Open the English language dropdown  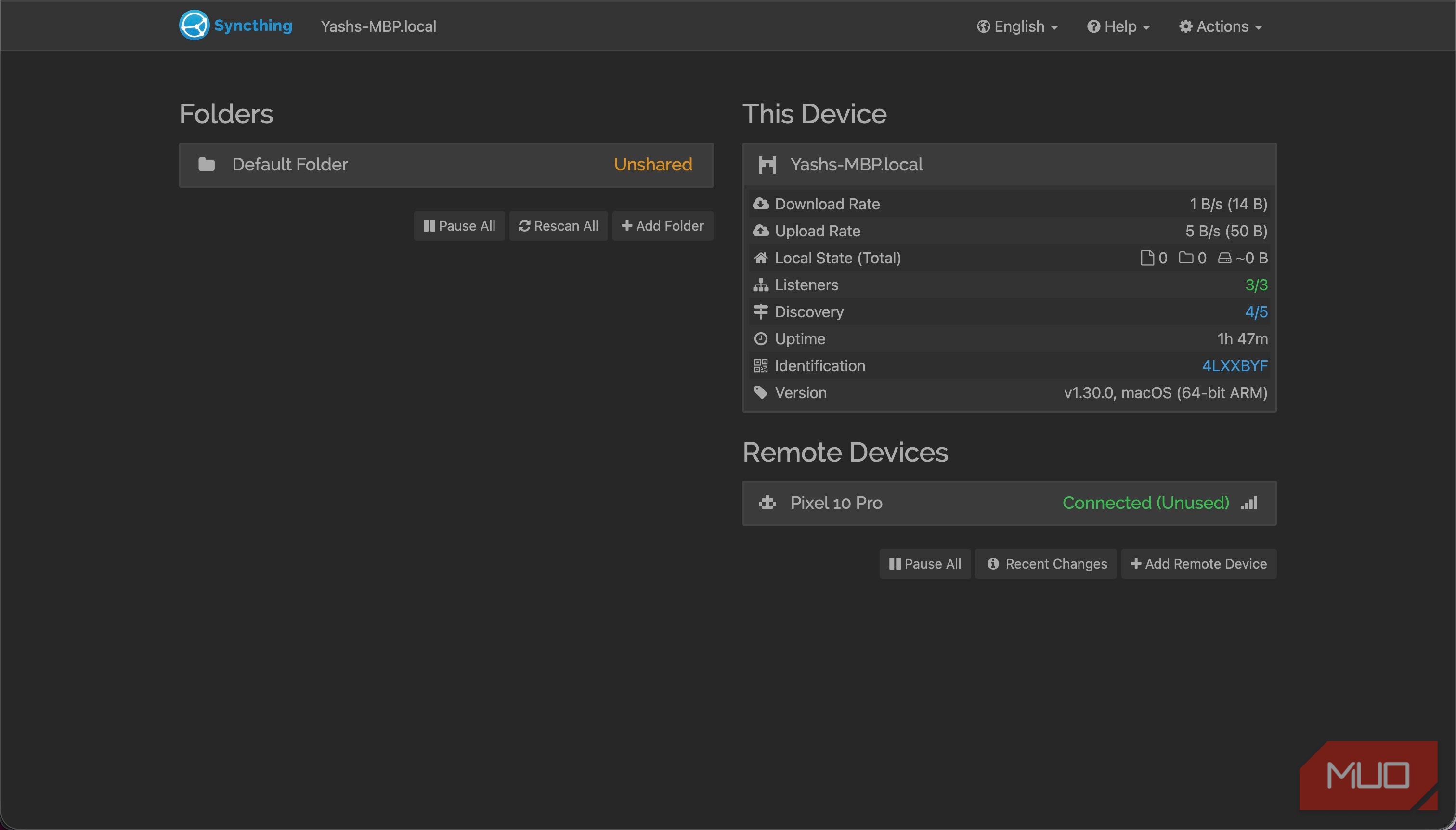point(1017,26)
